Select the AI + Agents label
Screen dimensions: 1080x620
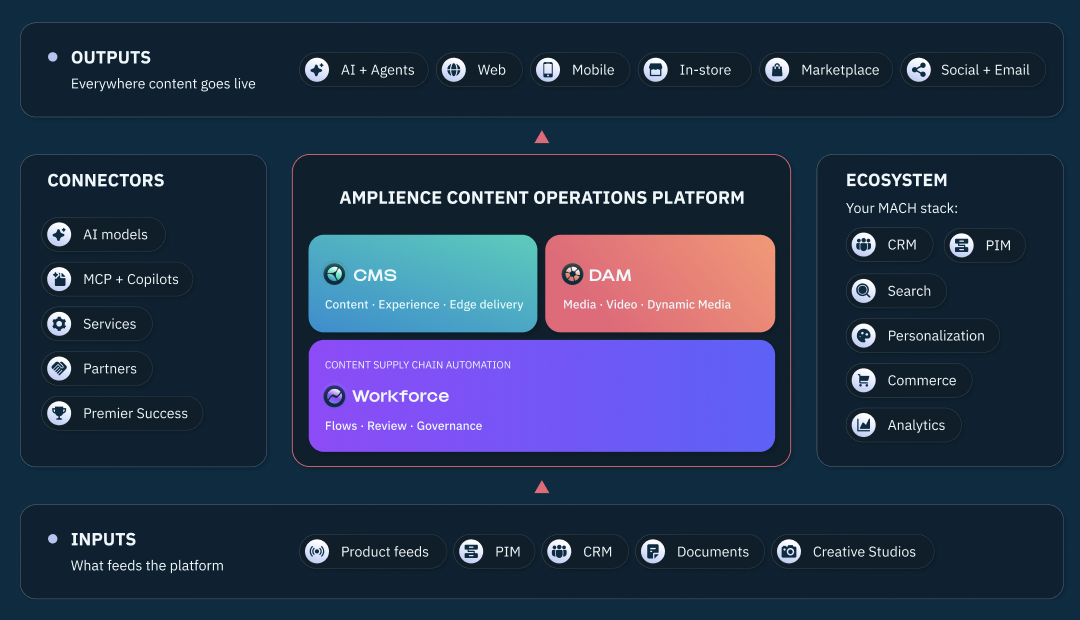377,70
